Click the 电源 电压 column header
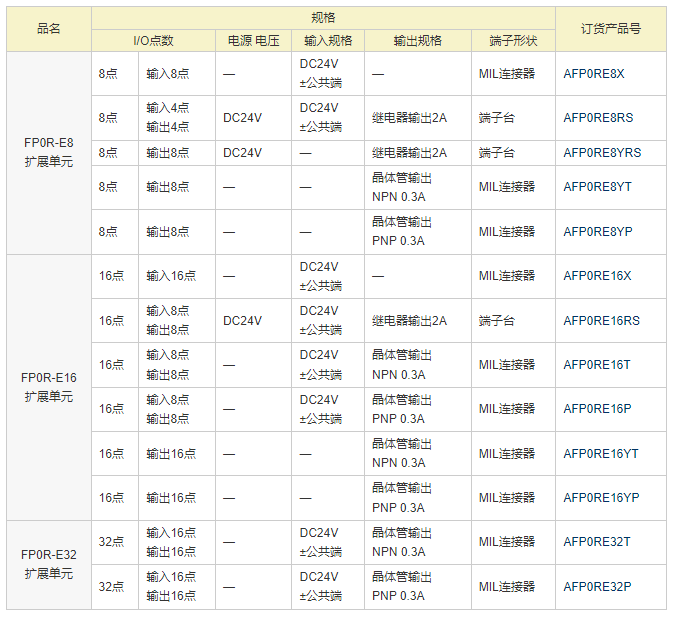Viewport: 674px width, 619px height. tap(253, 41)
